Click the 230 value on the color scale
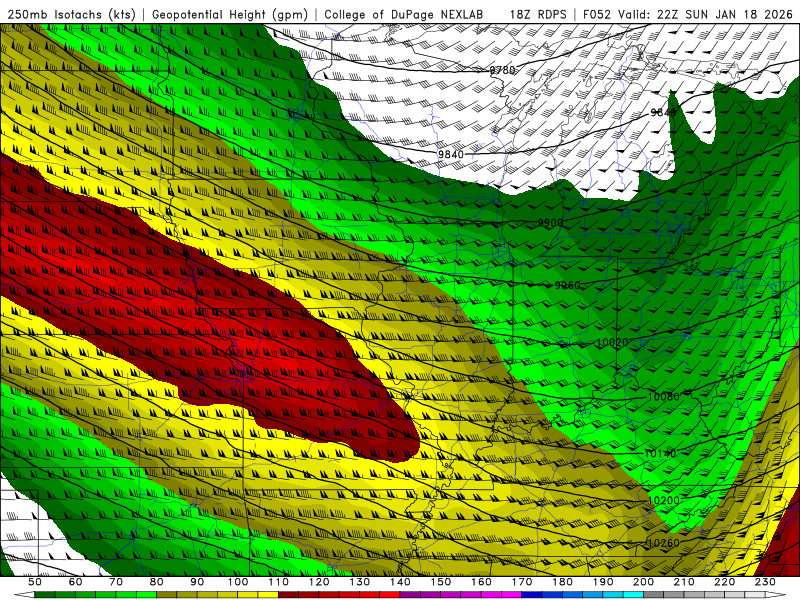Viewport: 800px width, 600px height. point(765,582)
